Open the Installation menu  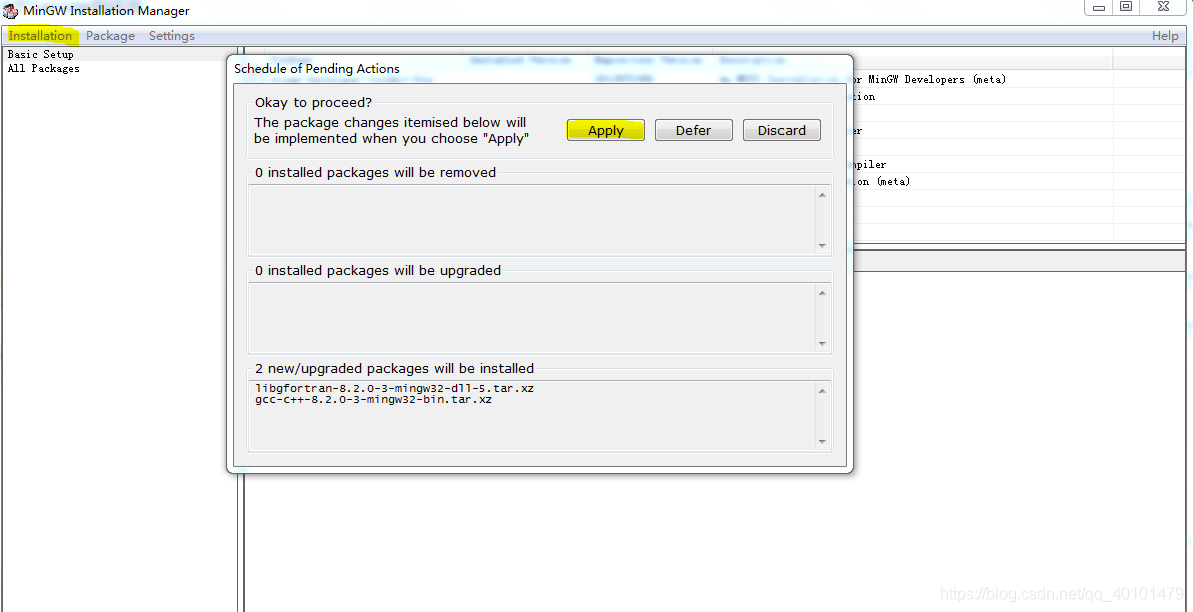click(x=40, y=36)
